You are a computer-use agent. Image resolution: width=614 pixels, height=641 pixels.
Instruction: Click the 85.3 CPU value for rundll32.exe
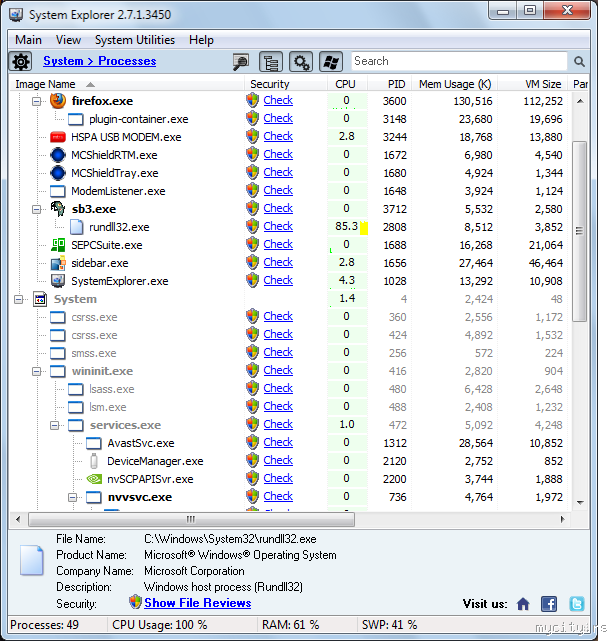[x=346, y=226]
